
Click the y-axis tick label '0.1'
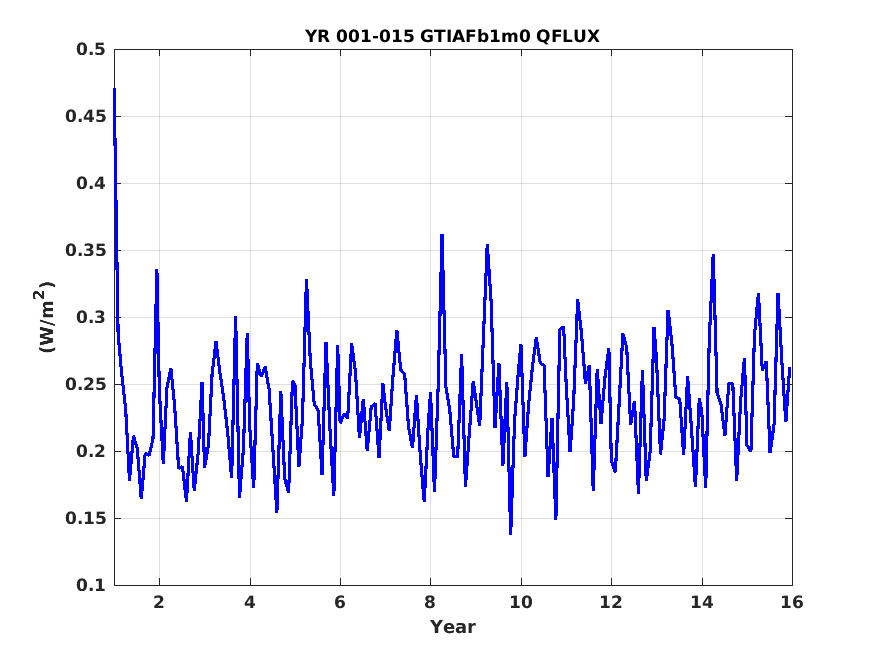(x=91, y=585)
